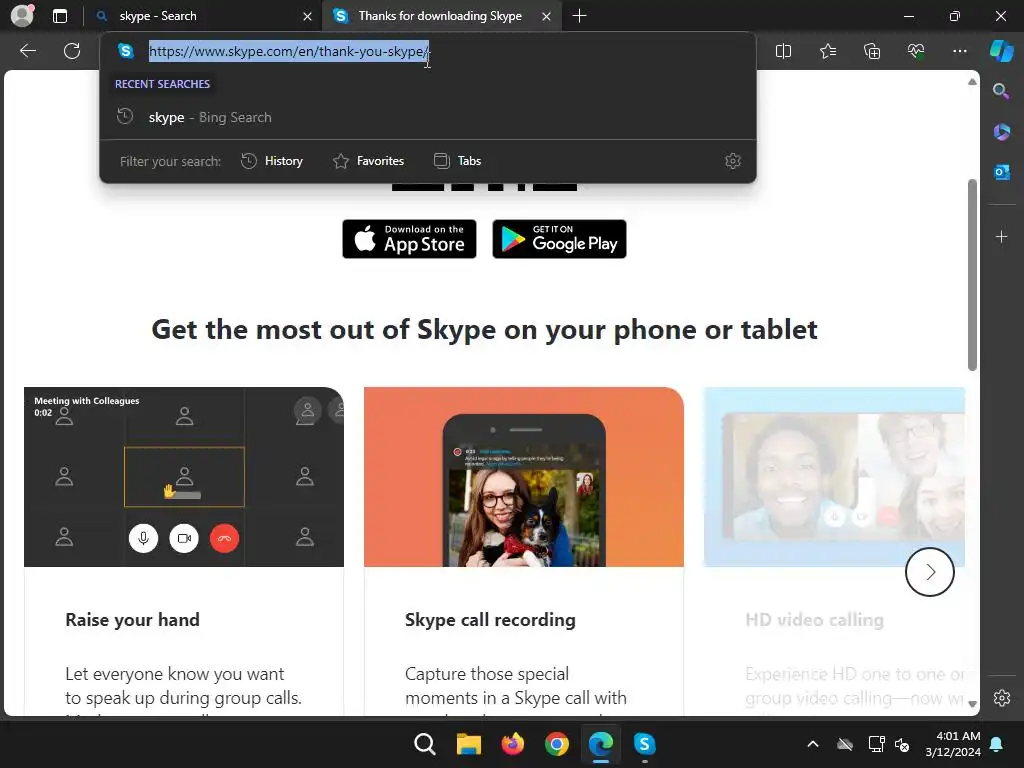Click the scrollbar up arrow
The width and height of the screenshot is (1024, 768).
click(x=972, y=82)
